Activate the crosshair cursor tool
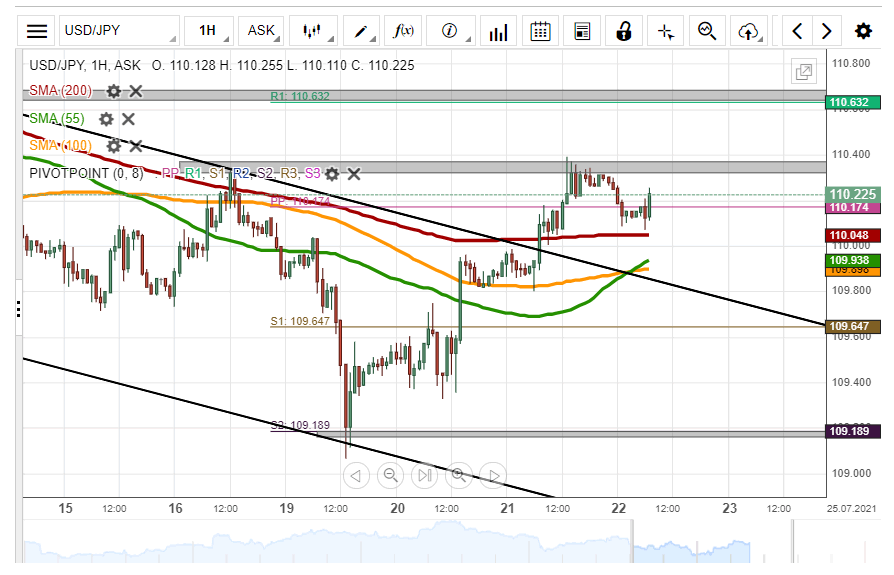Viewport: 894px width, 575px height. tap(665, 31)
